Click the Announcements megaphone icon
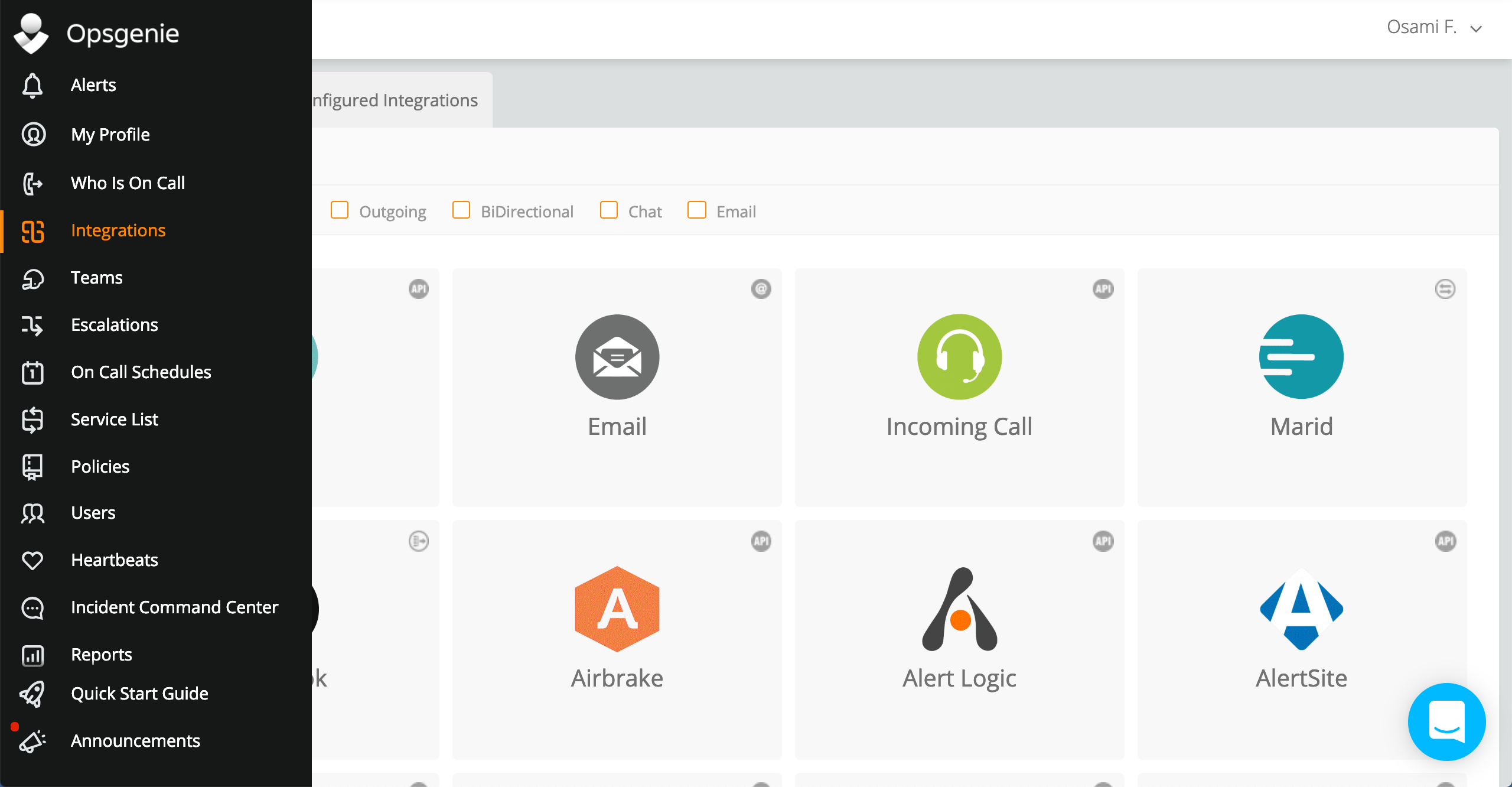This screenshot has height=787, width=1512. click(32, 741)
